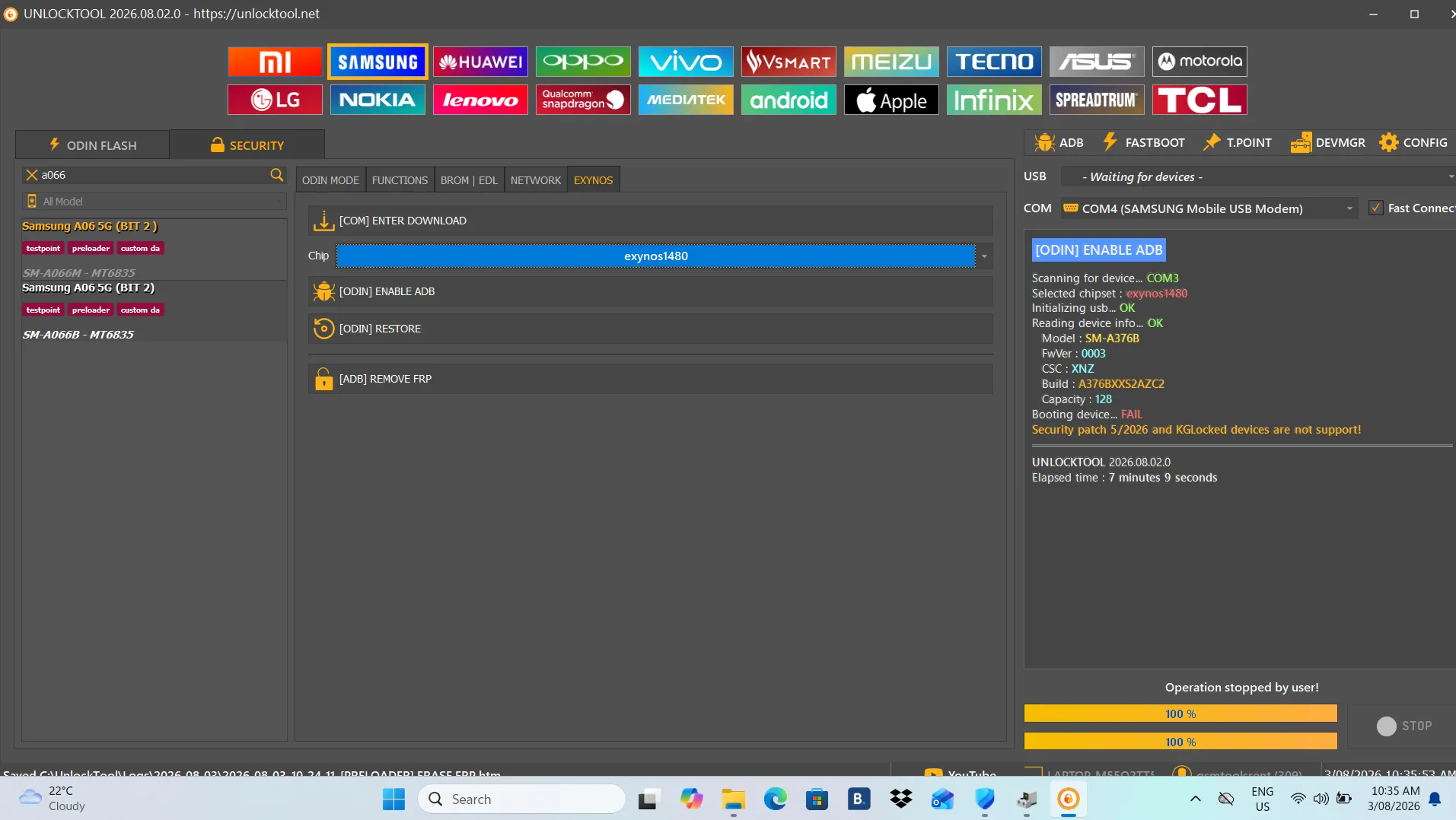Viewport: 1456px width, 820px height.
Task: Open the Vivo brand section
Action: [x=686, y=62]
